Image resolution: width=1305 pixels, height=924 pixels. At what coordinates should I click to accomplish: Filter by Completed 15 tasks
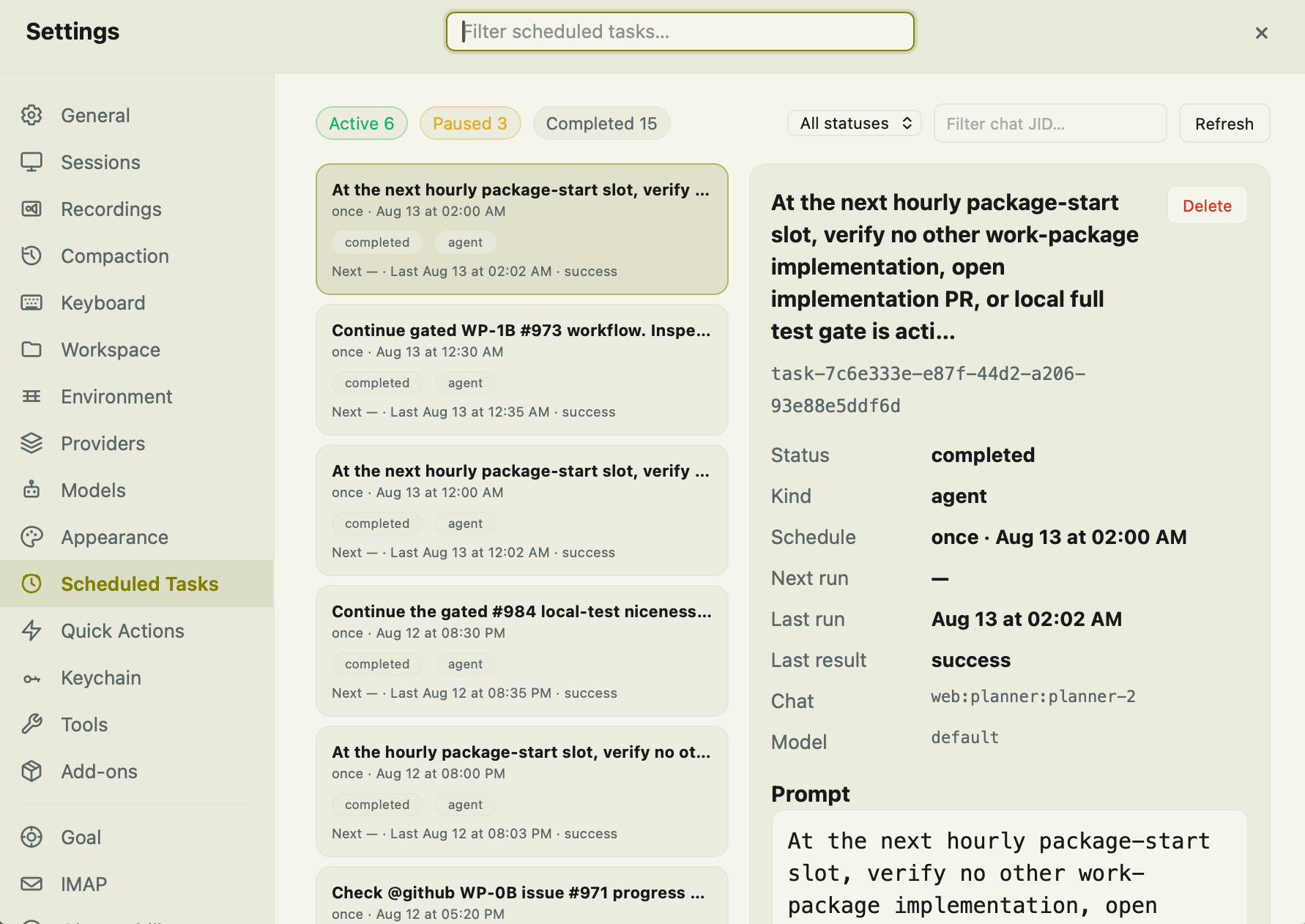pos(601,123)
